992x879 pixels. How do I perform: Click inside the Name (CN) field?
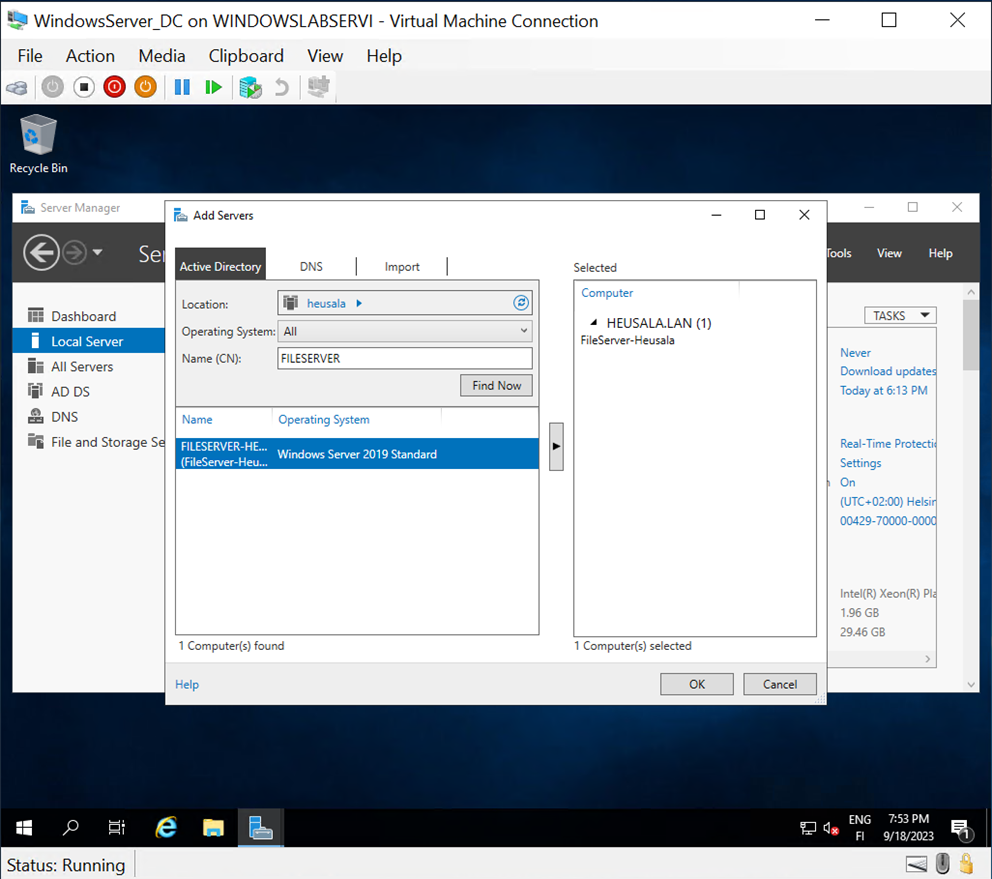tap(404, 358)
